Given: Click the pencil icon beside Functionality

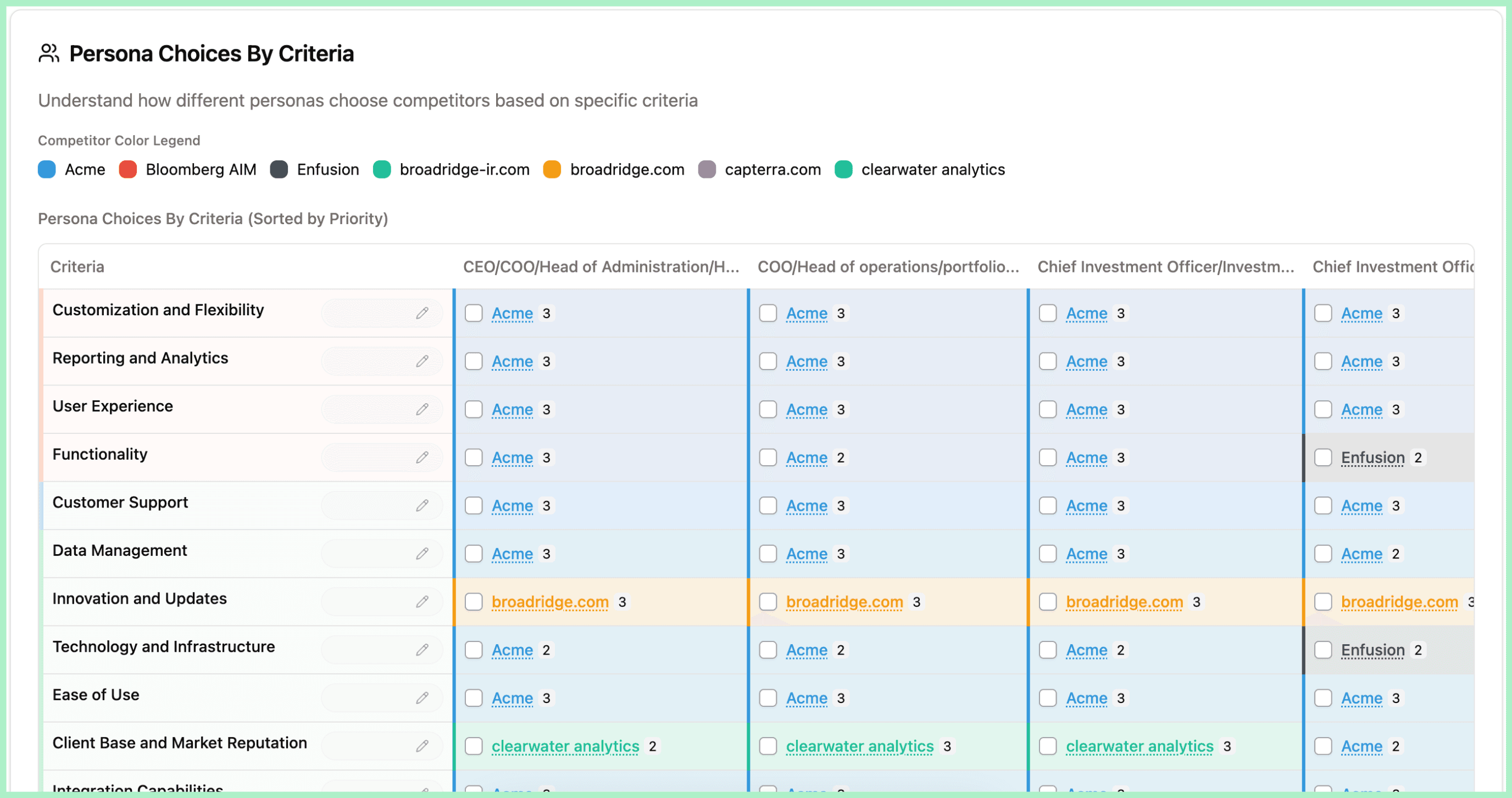Looking at the screenshot, I should [422, 457].
